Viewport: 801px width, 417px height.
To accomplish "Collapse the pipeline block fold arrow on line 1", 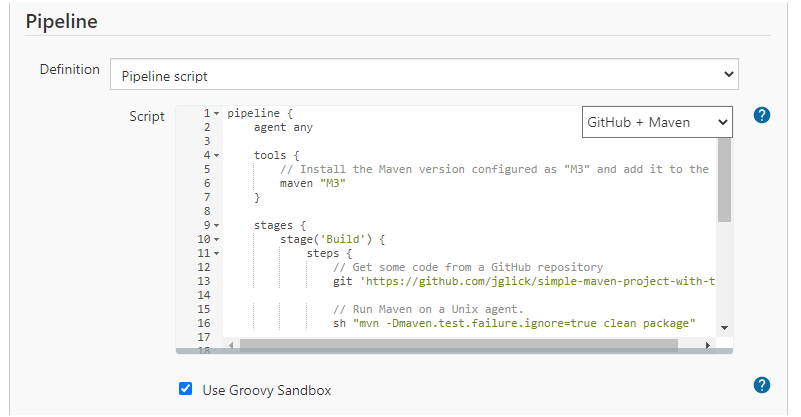I will click(x=217, y=113).
